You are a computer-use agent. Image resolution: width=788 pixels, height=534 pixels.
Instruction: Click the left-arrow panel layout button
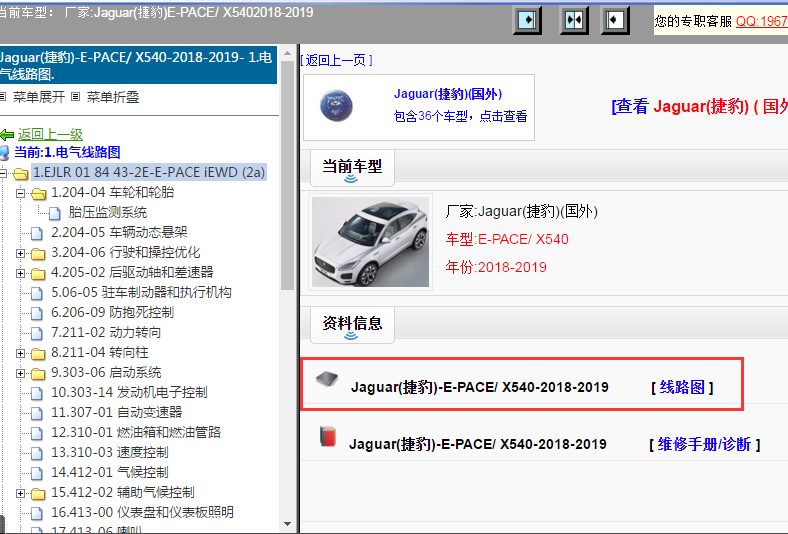coord(615,20)
